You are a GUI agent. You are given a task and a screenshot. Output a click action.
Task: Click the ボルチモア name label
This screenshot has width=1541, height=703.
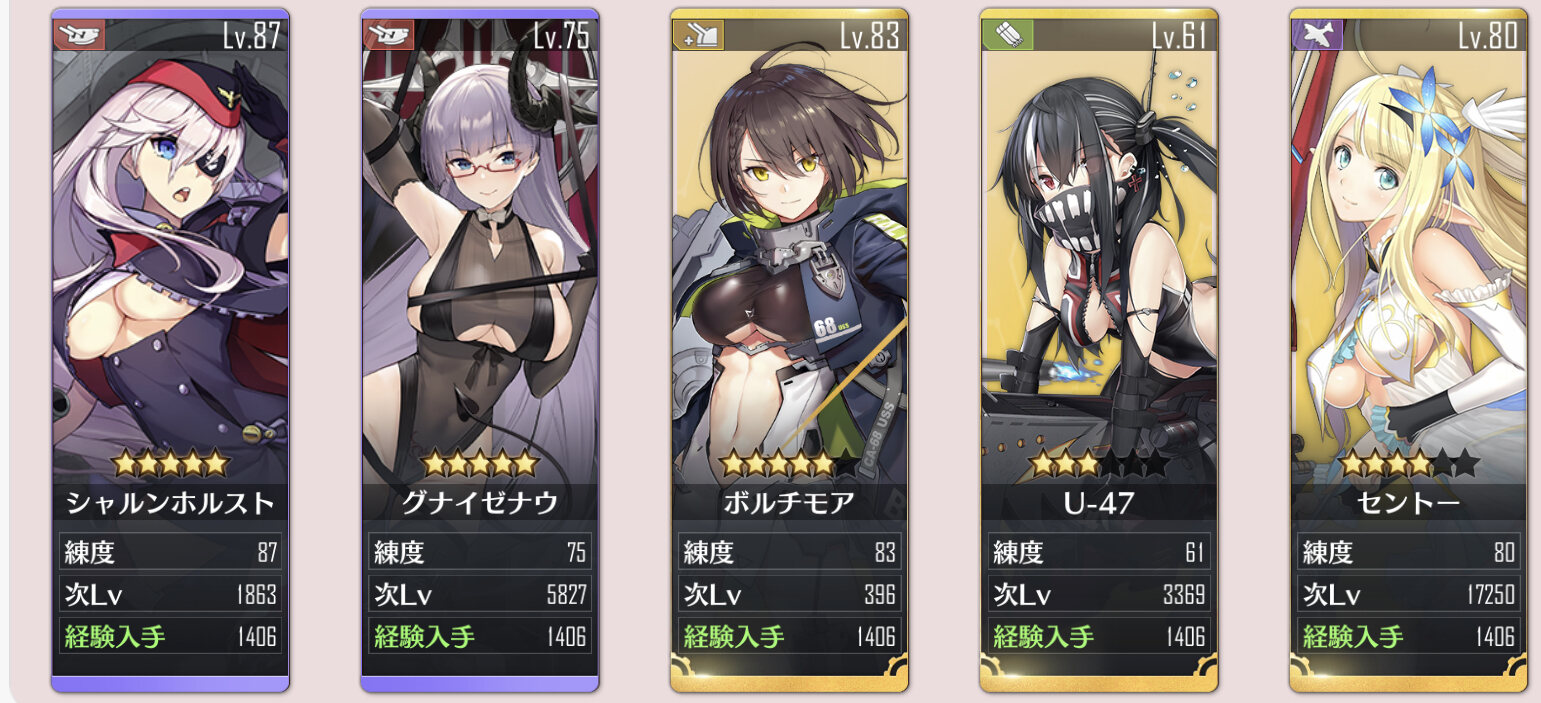[x=789, y=503]
